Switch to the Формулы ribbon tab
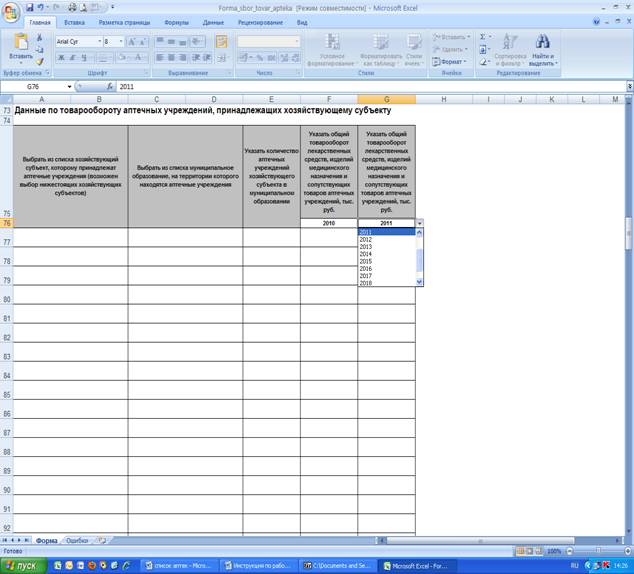Viewport: 634px width, 574px height. coord(176,23)
